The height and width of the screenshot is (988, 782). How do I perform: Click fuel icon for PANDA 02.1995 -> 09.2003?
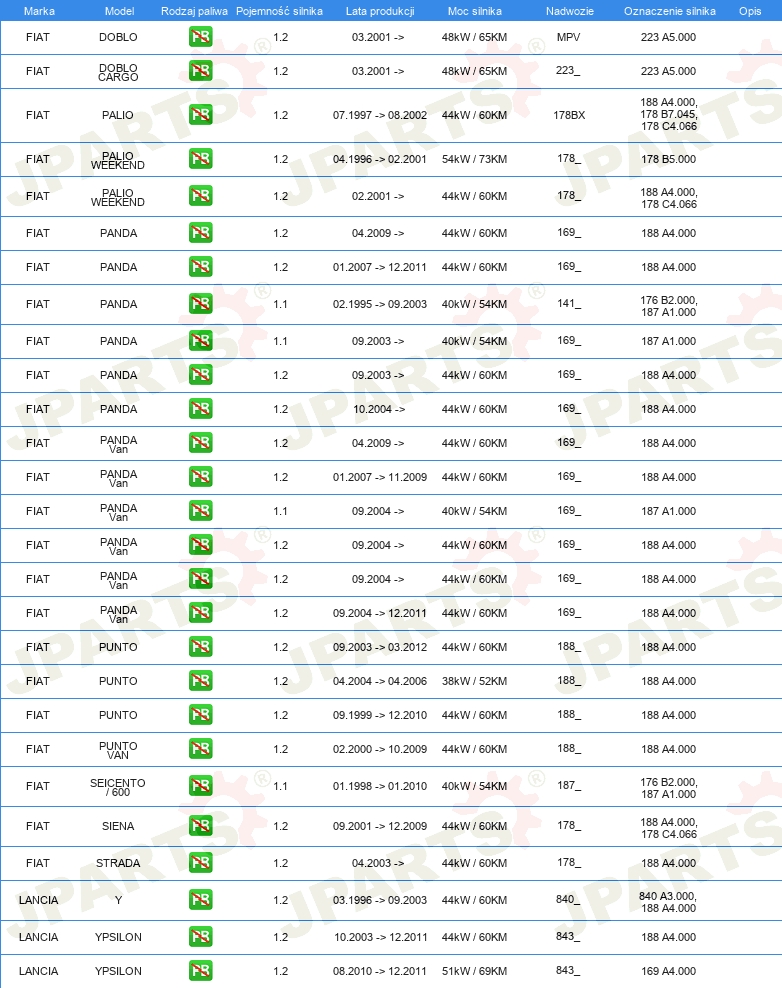coord(200,304)
